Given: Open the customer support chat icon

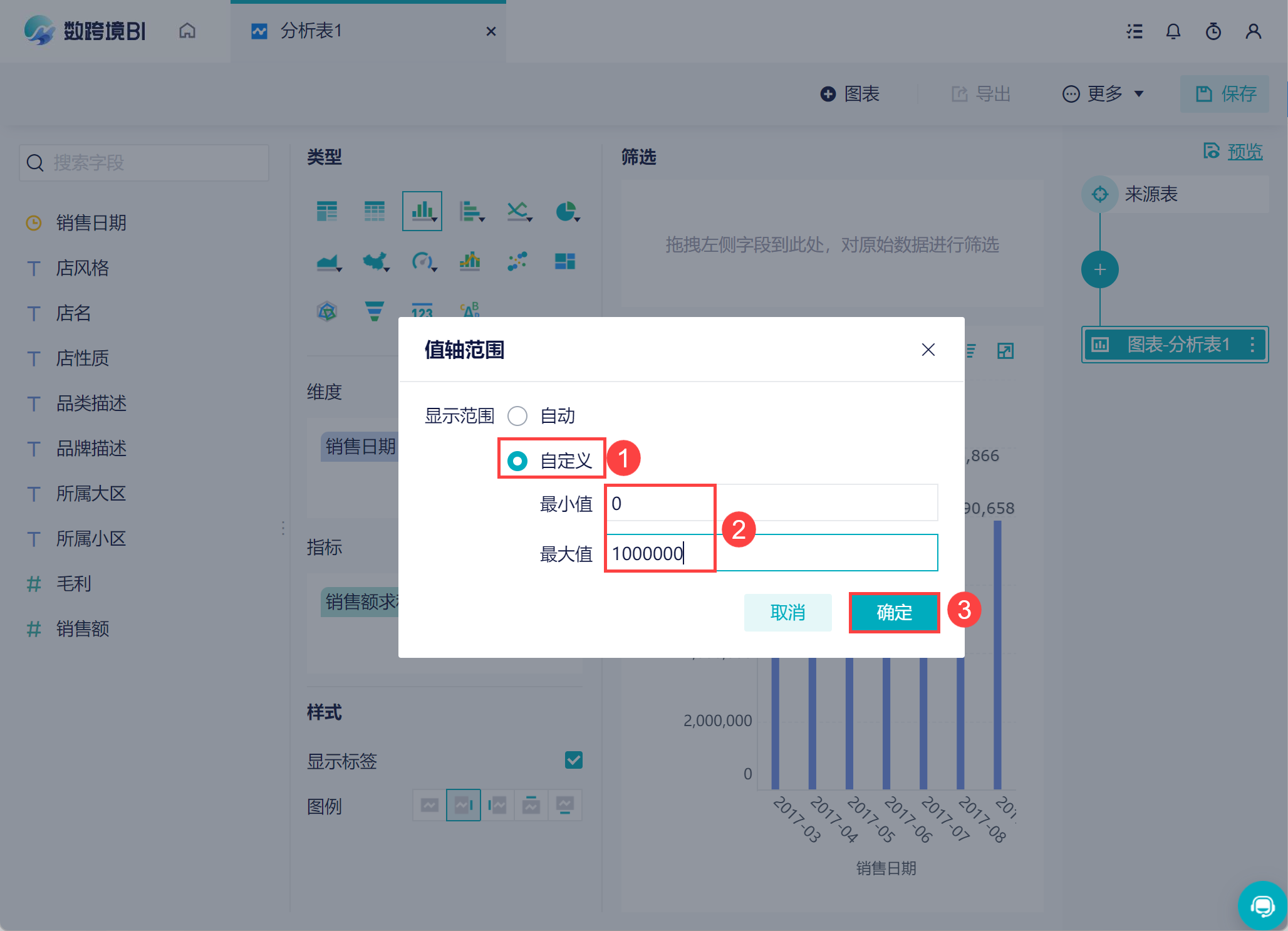Looking at the screenshot, I should click(1262, 905).
